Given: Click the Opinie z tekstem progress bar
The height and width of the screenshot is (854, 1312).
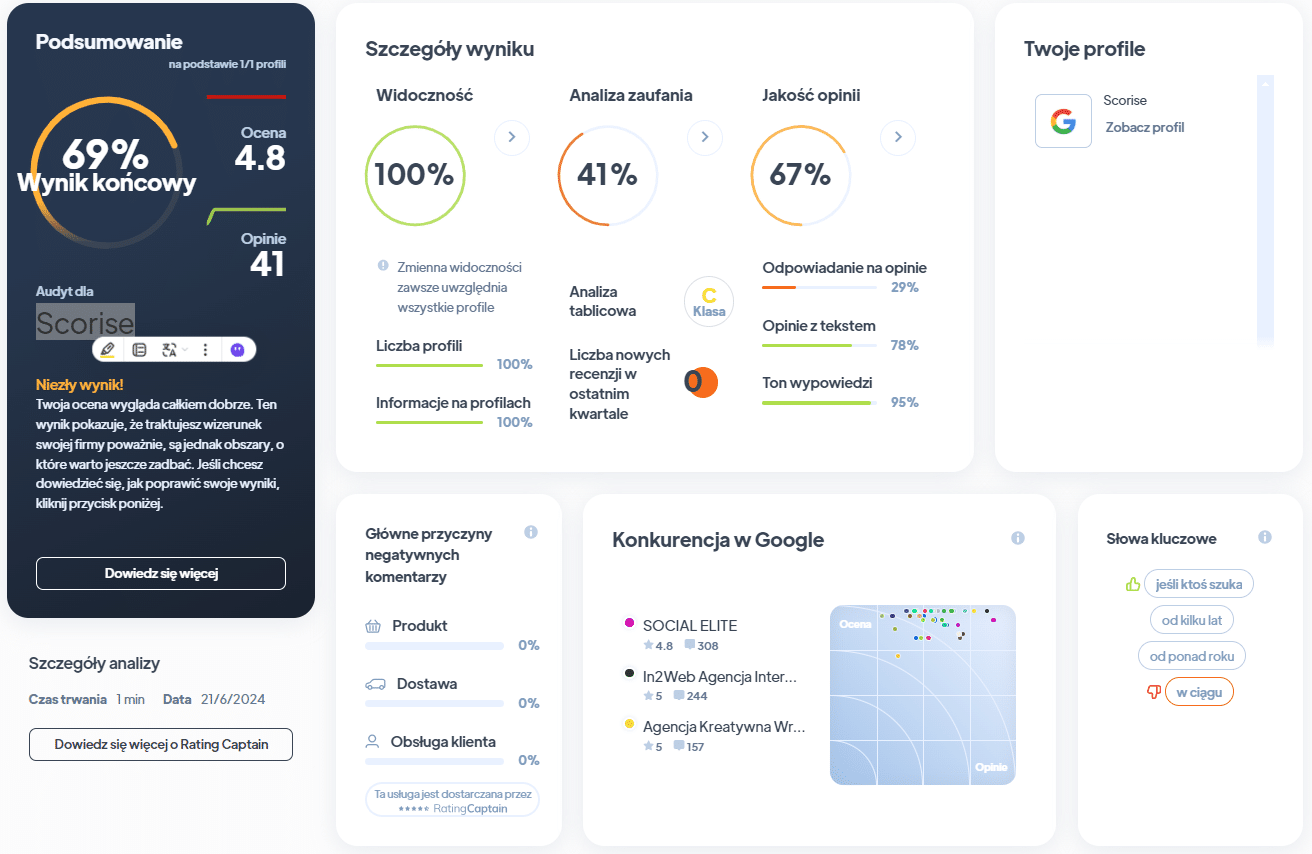Looking at the screenshot, I should [820, 345].
